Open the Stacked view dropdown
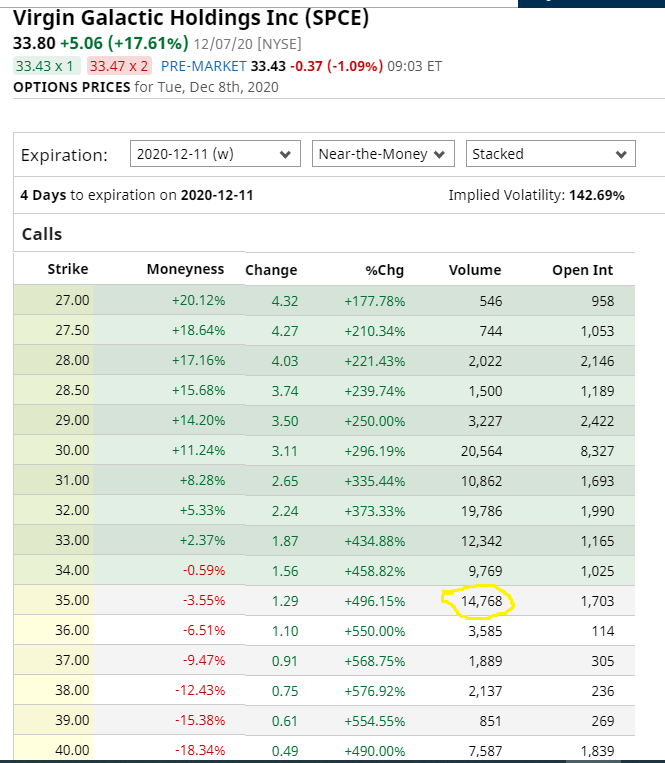The width and height of the screenshot is (665, 763). click(550, 154)
